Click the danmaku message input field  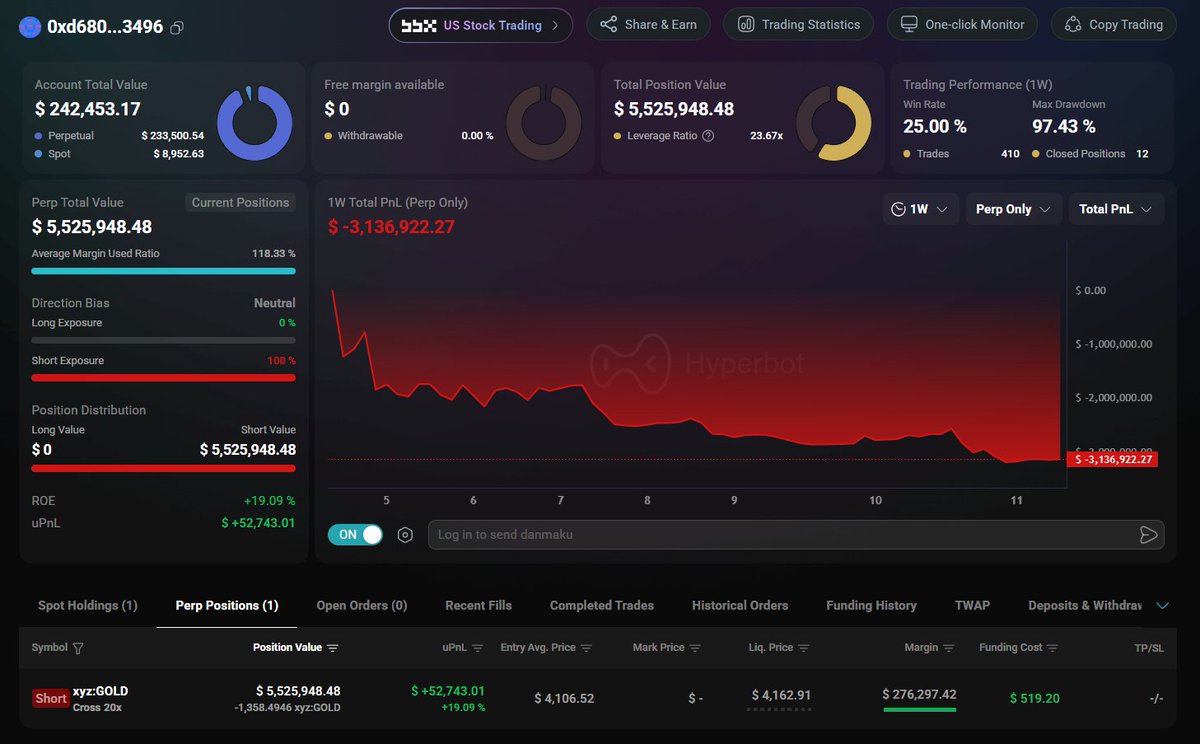(x=796, y=535)
